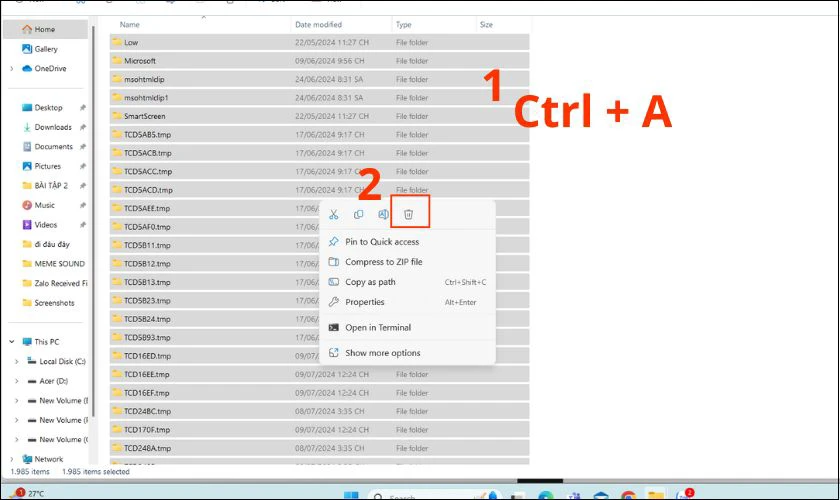Sort files by Date modified column
This screenshot has width=840, height=500.
tap(318, 24)
